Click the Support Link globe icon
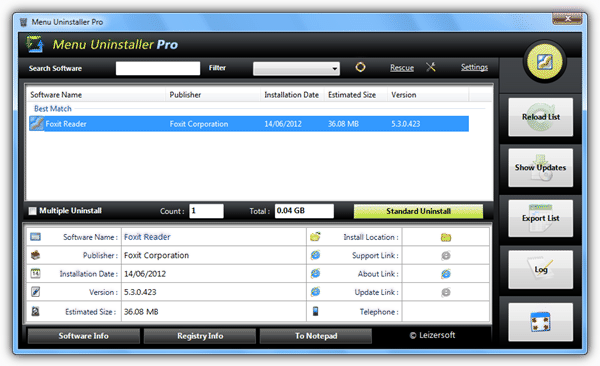Screen dimensions: 600x366 click(446, 255)
